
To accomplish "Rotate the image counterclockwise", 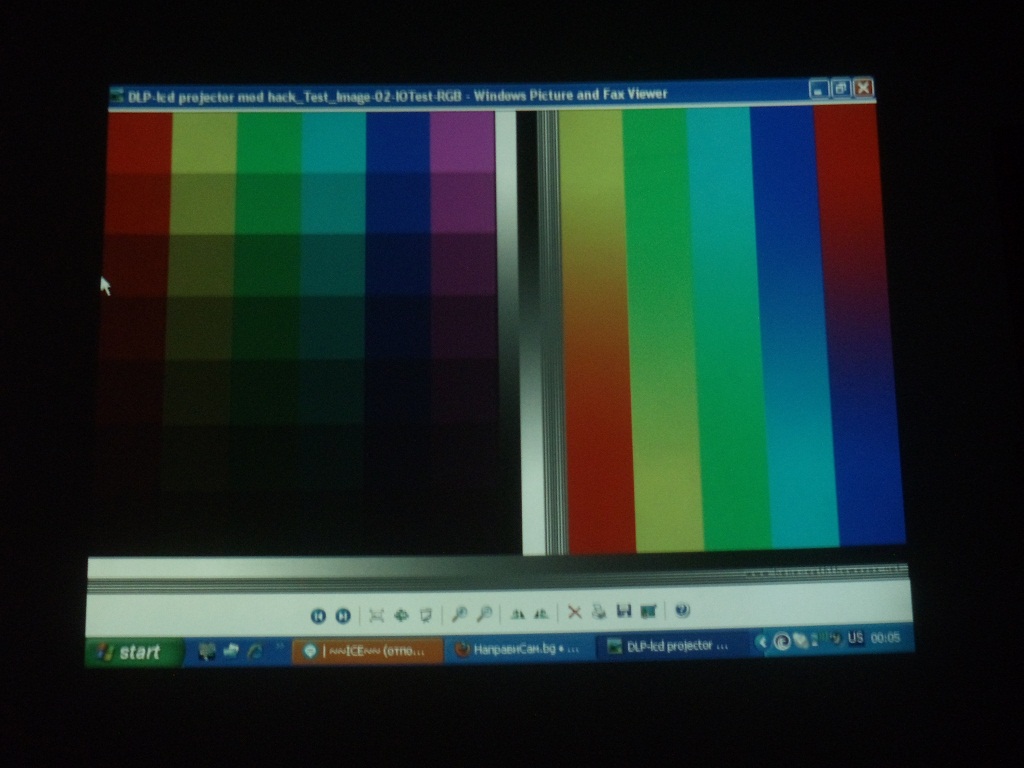I will click(x=541, y=614).
